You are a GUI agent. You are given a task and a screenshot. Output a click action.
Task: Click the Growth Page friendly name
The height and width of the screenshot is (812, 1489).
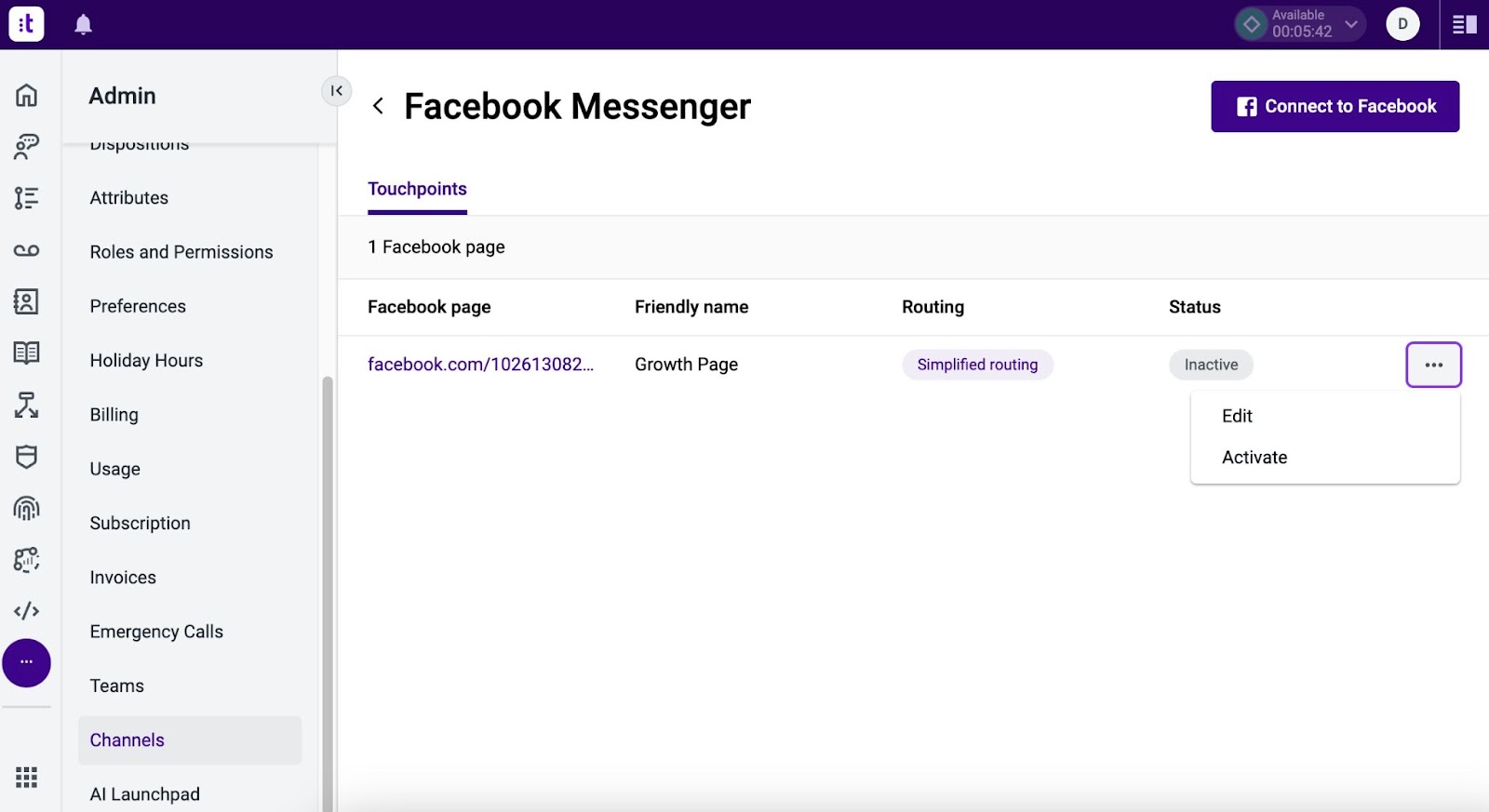click(x=686, y=365)
